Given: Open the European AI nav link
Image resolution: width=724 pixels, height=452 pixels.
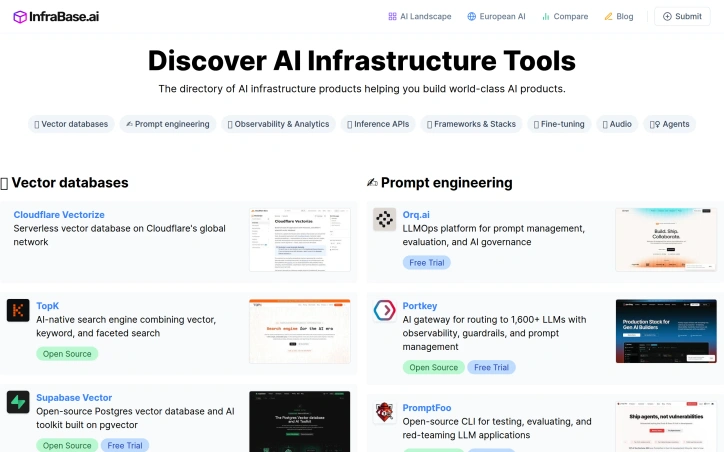Looking at the screenshot, I should [496, 17].
